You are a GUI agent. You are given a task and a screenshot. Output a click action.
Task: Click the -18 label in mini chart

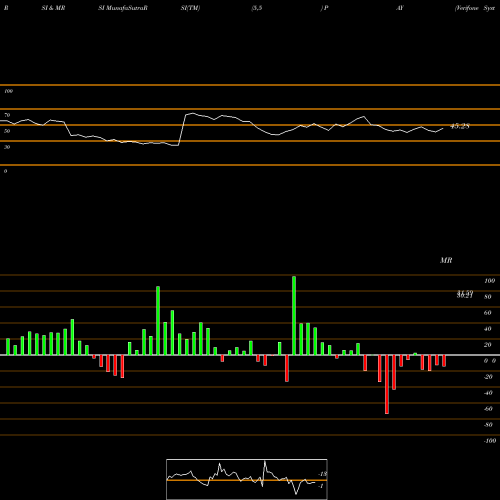[323, 474]
